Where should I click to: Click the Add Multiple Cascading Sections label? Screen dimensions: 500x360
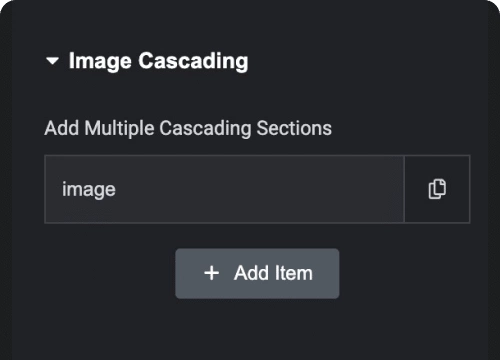[x=188, y=128]
